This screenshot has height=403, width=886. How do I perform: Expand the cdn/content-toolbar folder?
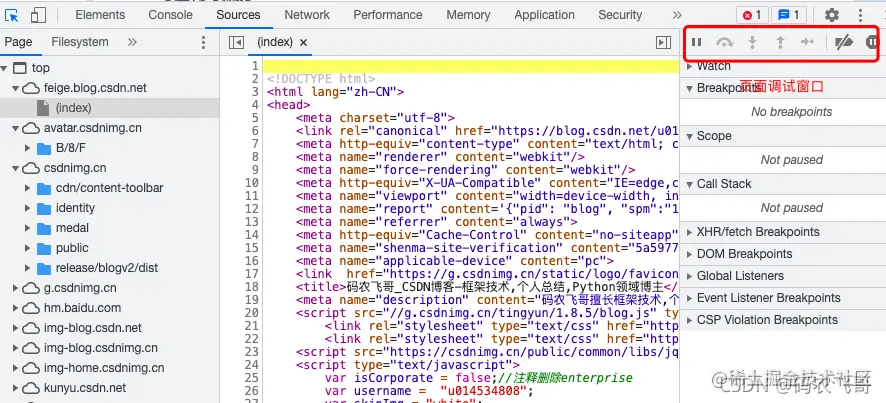pos(27,188)
